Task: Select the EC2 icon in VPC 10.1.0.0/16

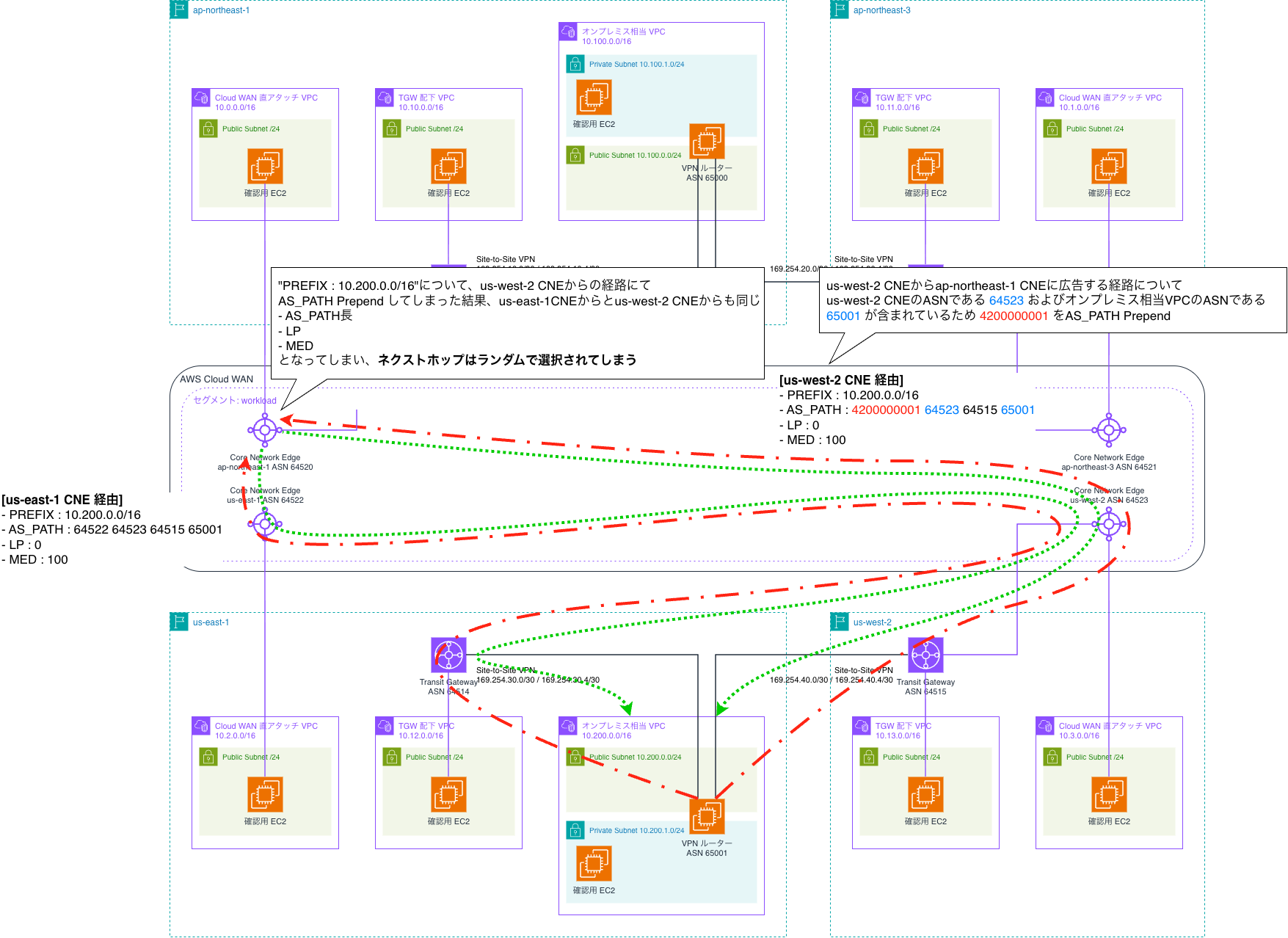Action: coord(1109,167)
